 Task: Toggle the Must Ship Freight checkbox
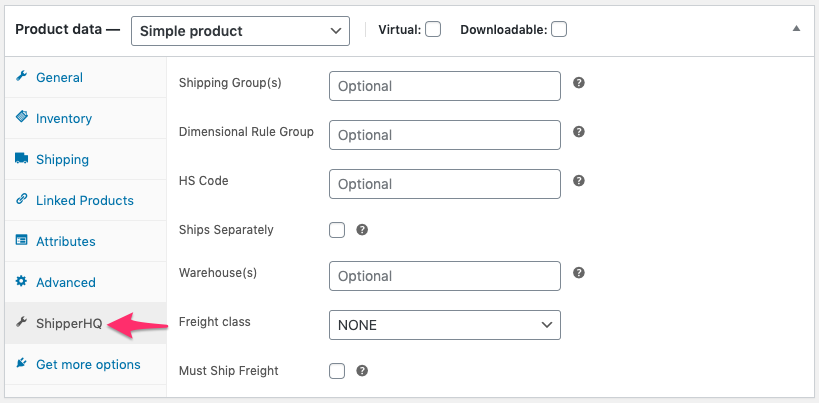[x=337, y=371]
